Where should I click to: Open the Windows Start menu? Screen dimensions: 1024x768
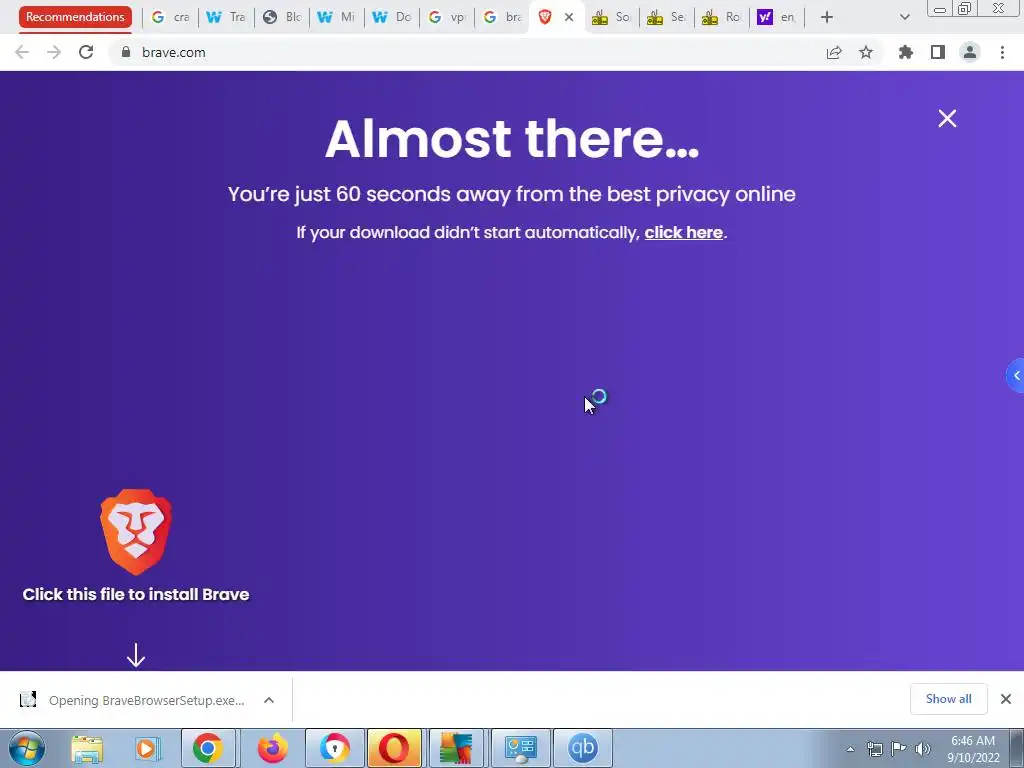tap(27, 748)
